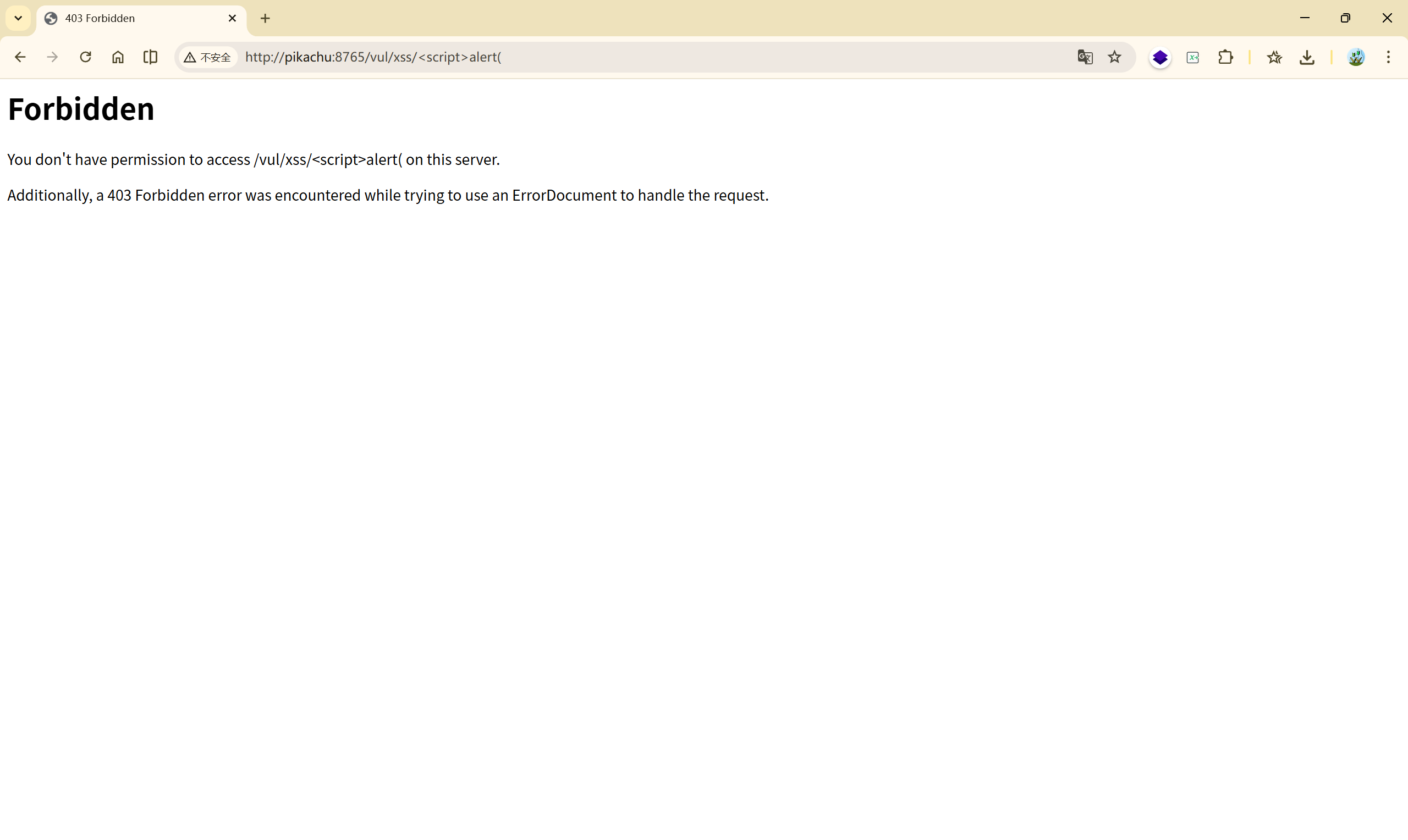Click the green extension icon

(x=1193, y=57)
